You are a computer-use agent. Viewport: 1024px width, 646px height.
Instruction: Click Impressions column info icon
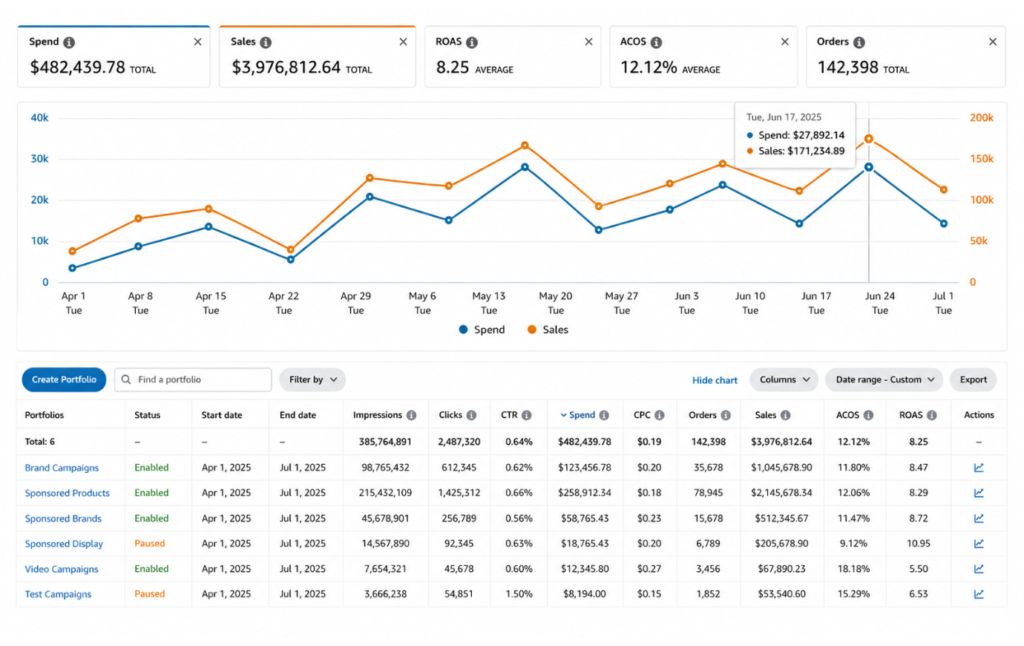(x=411, y=415)
